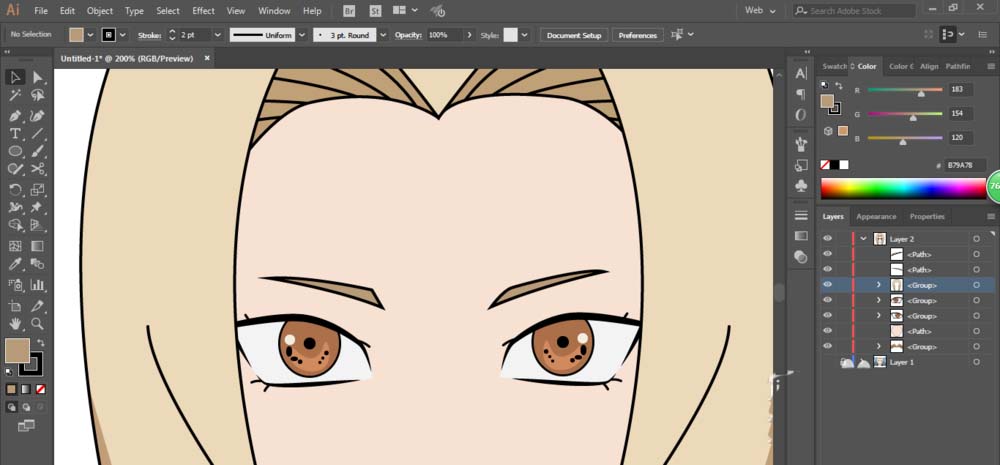Open the Brushes panel icon
This screenshot has width=1000, height=465.
[801, 144]
